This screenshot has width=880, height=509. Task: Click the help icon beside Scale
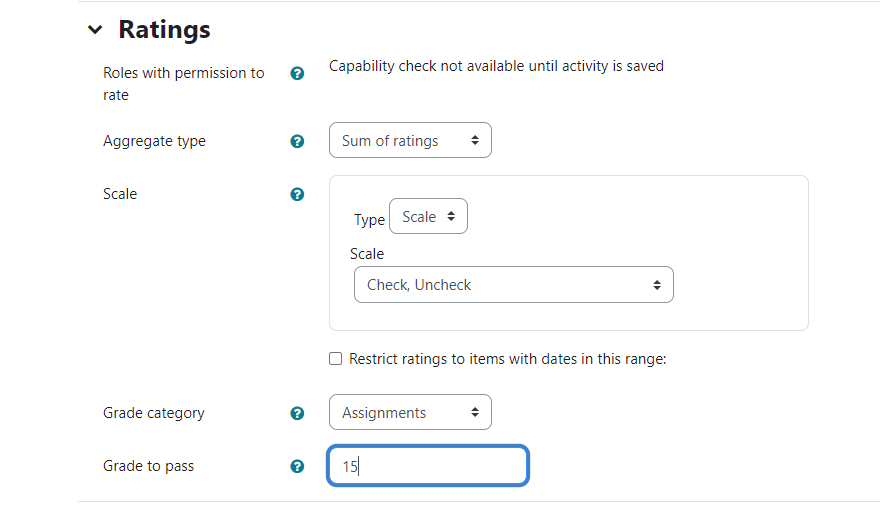(297, 194)
